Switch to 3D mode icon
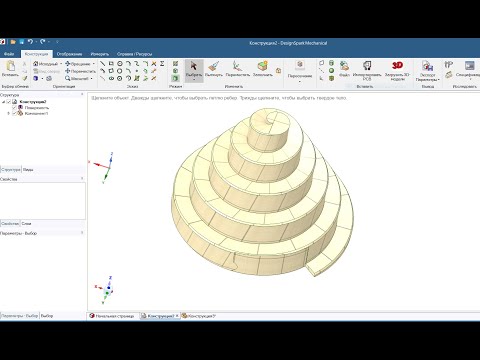This screenshot has height=360, width=480. click(x=175, y=78)
